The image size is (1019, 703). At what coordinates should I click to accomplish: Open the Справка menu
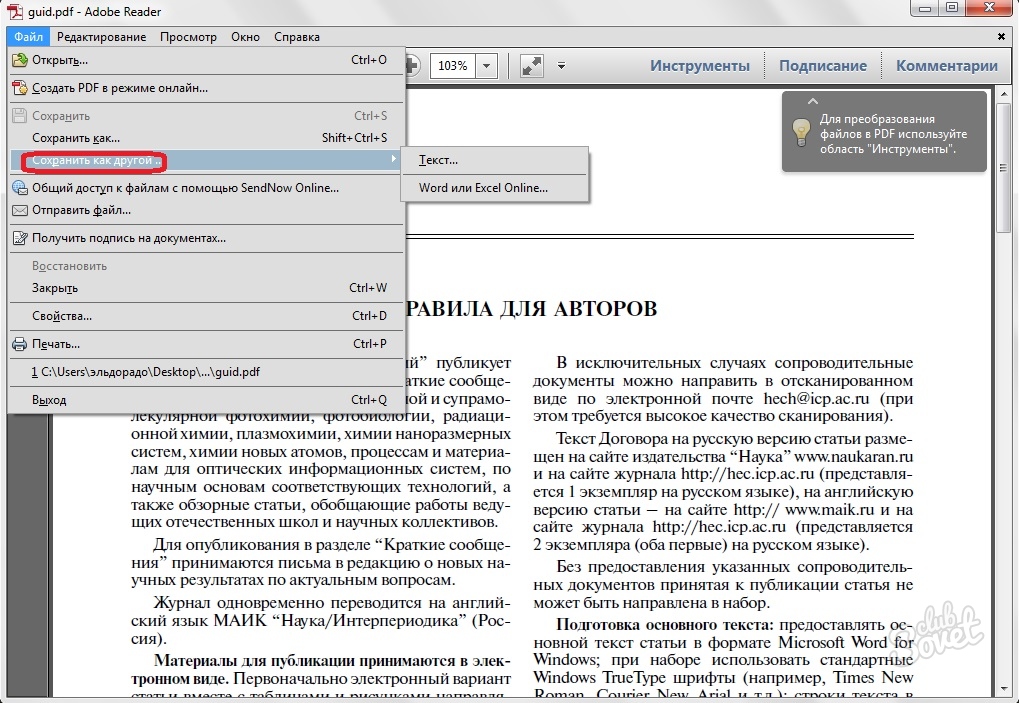[297, 37]
